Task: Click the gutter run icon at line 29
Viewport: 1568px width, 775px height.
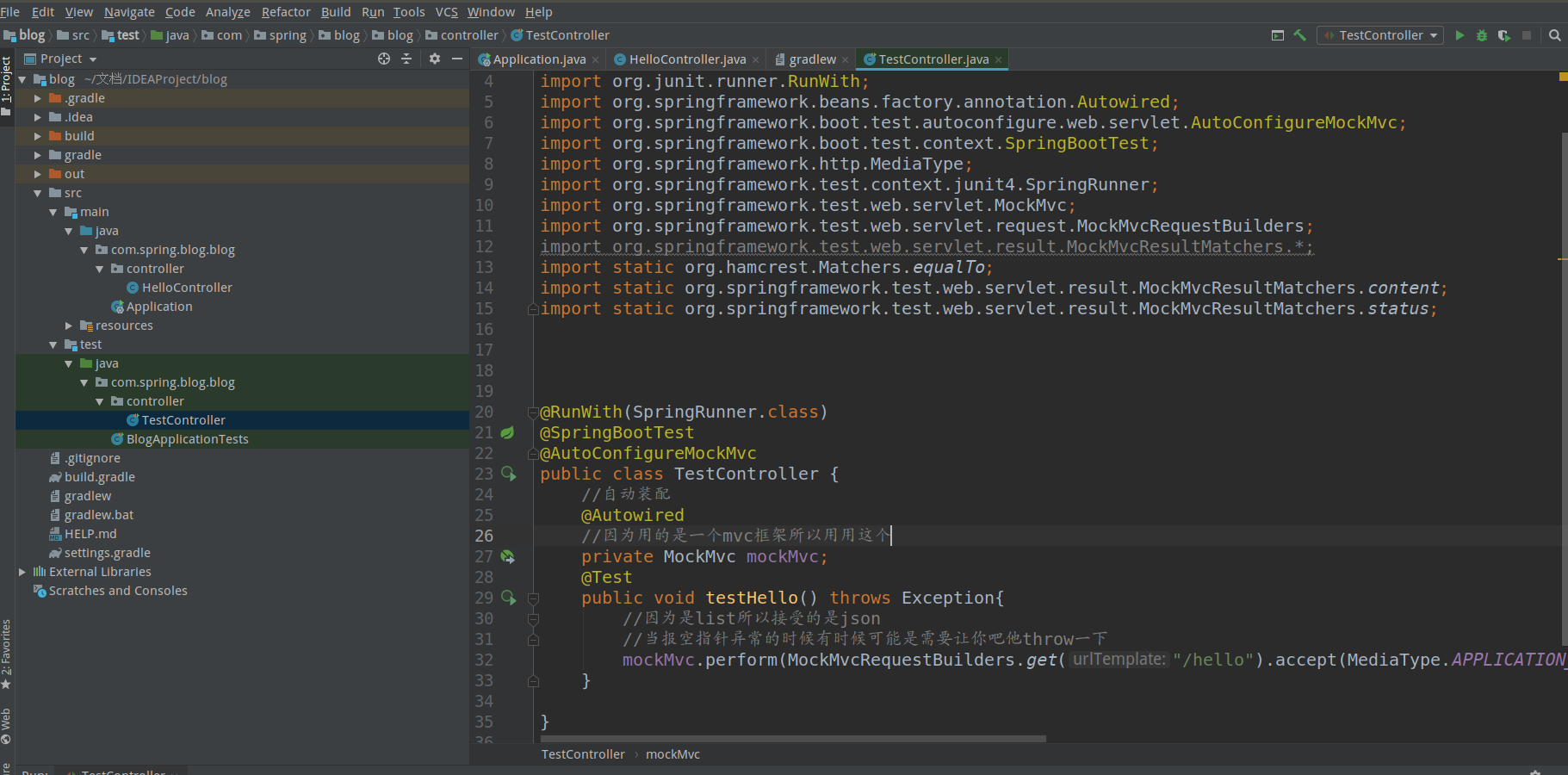Action: pyautogui.click(x=508, y=598)
